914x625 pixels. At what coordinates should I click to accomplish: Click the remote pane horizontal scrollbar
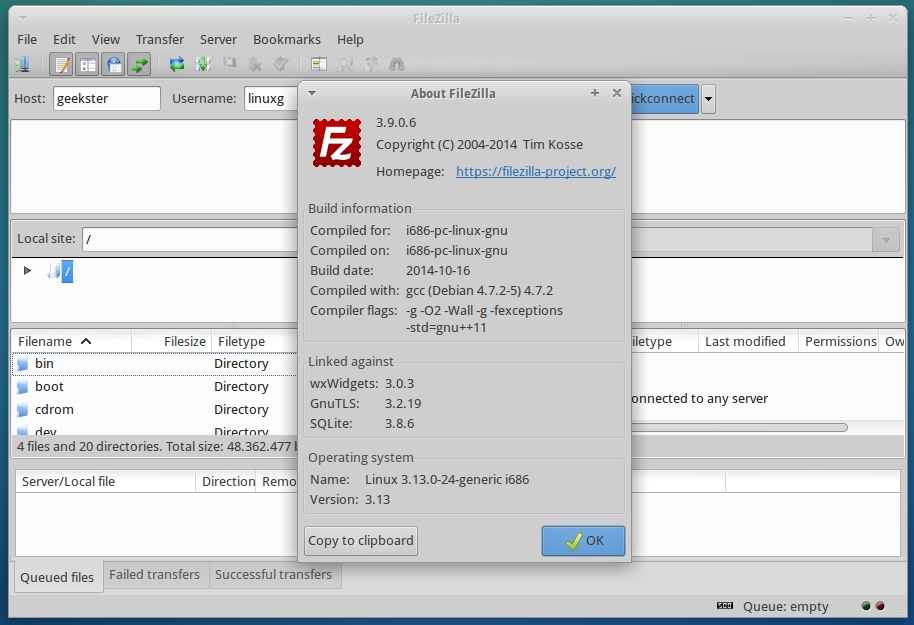click(x=739, y=427)
